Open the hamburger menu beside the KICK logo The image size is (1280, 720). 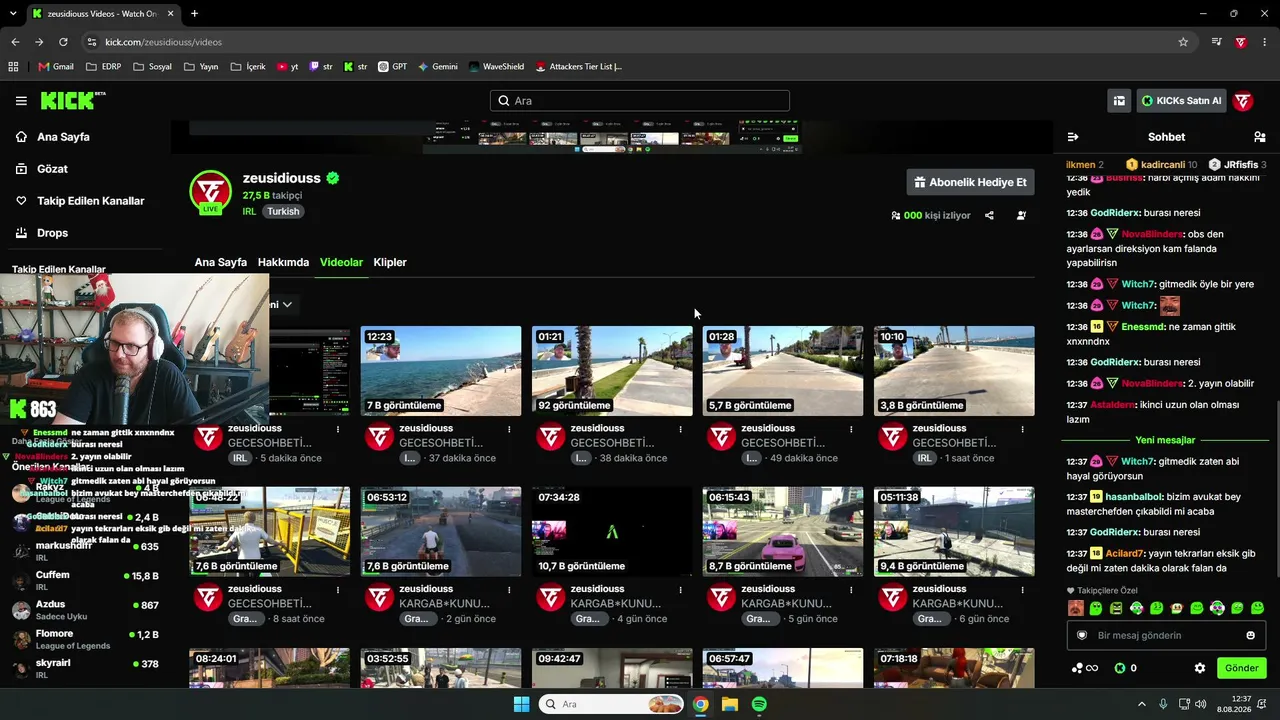pos(21,101)
